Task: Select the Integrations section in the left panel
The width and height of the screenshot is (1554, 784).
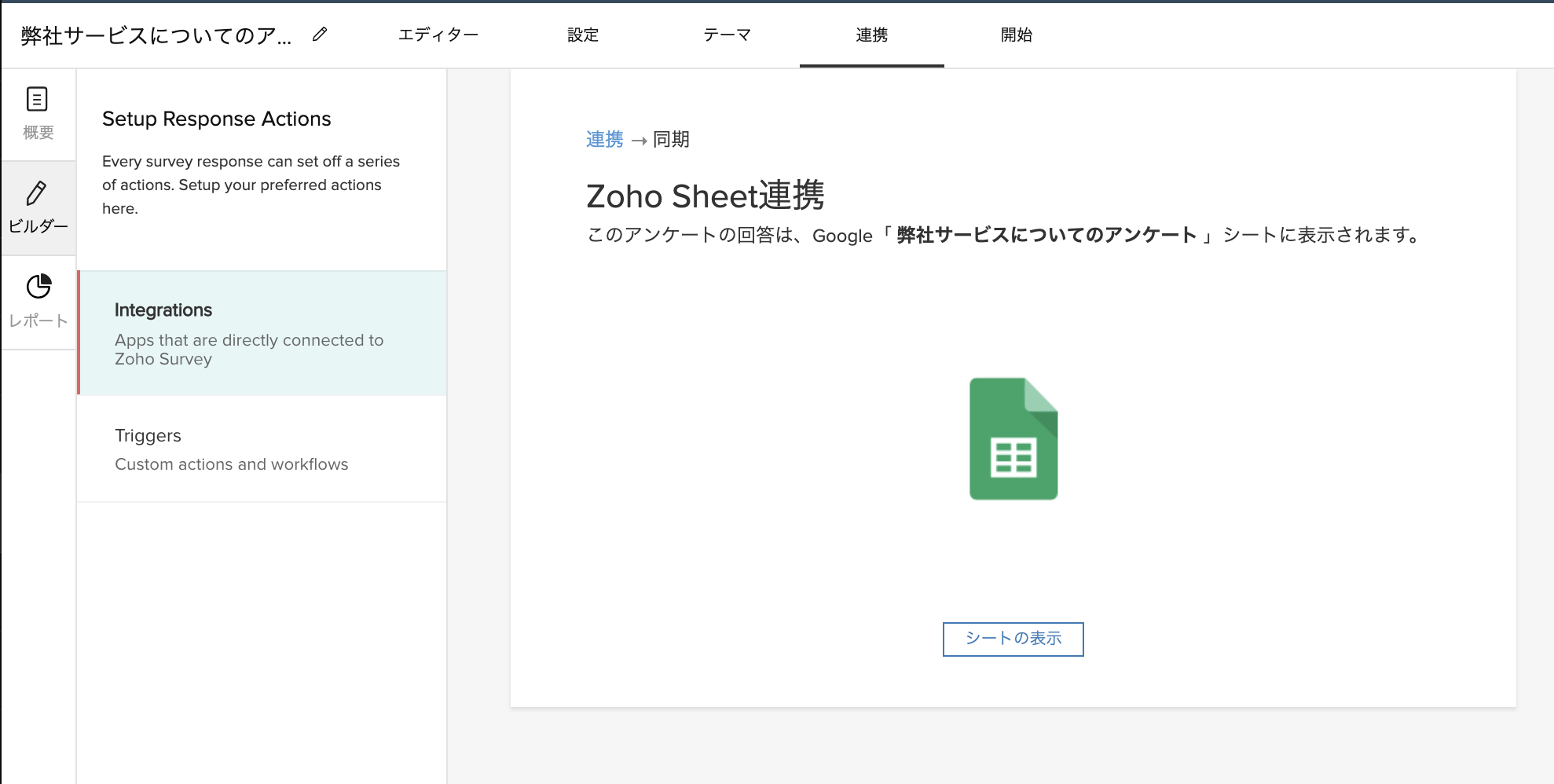Action: click(262, 333)
